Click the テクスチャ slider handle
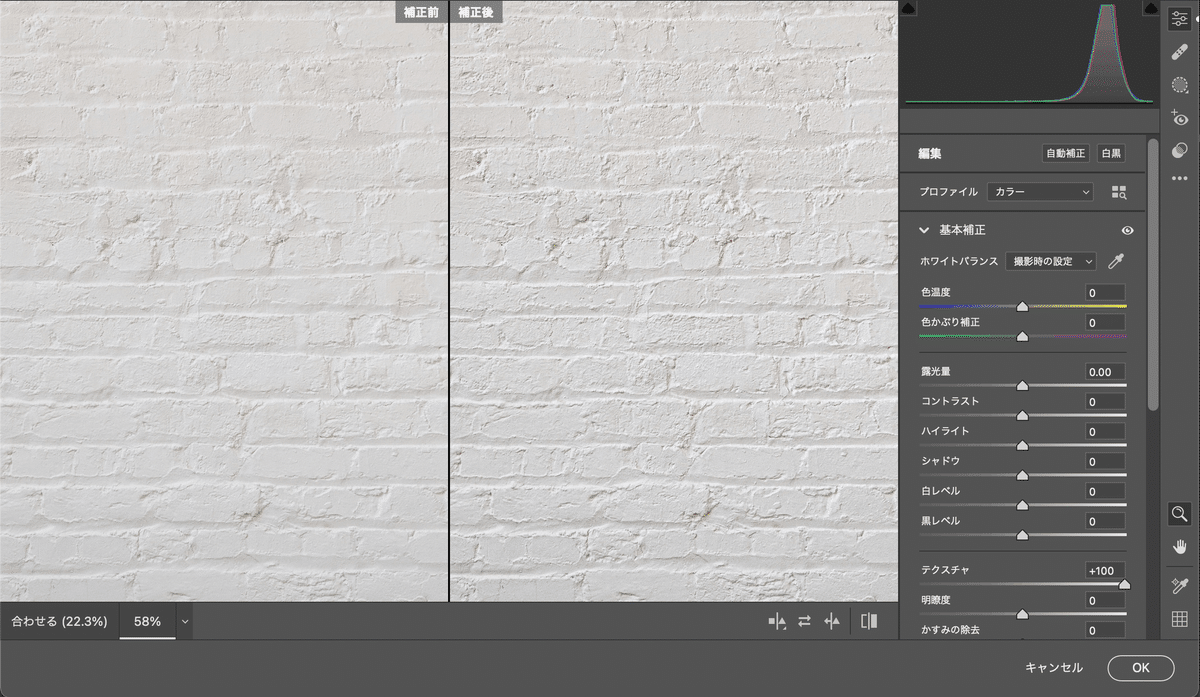Screen dimensions: 1200x697 [x=1124, y=584]
